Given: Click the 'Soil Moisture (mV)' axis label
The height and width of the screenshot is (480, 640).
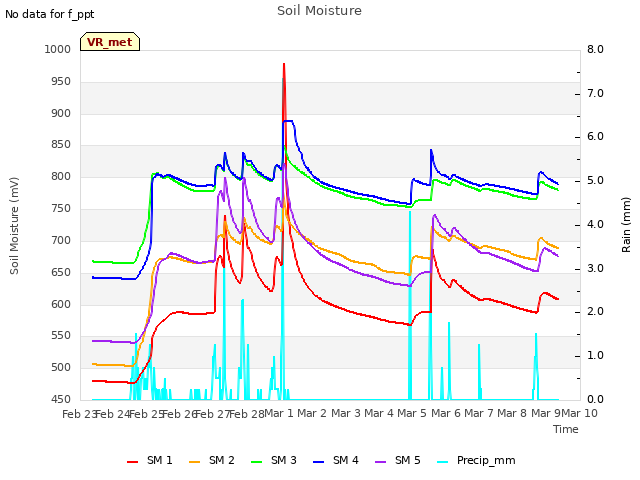Looking at the screenshot, I should (x=14, y=225).
